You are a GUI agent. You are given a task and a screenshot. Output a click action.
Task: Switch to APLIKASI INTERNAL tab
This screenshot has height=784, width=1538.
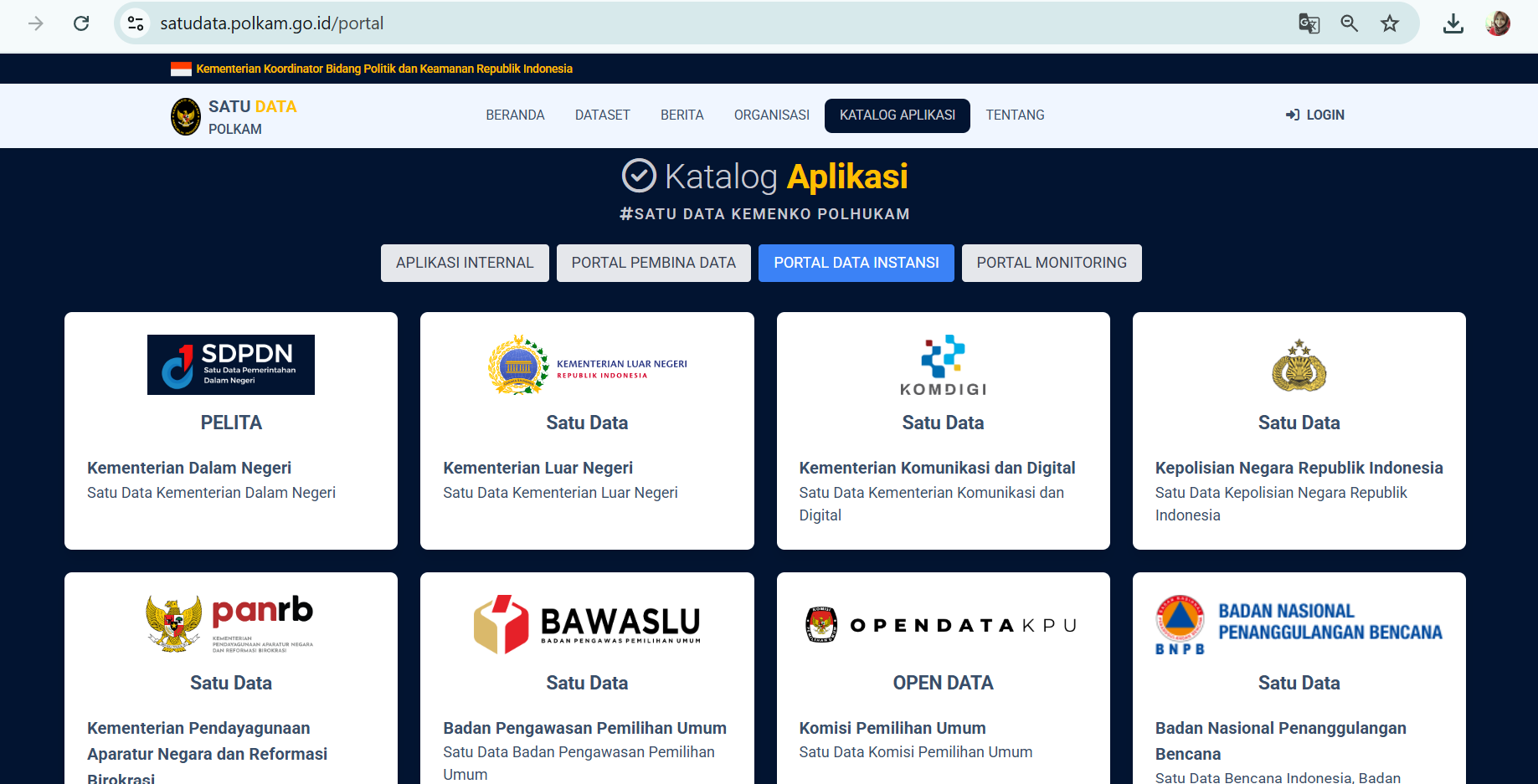[465, 263]
